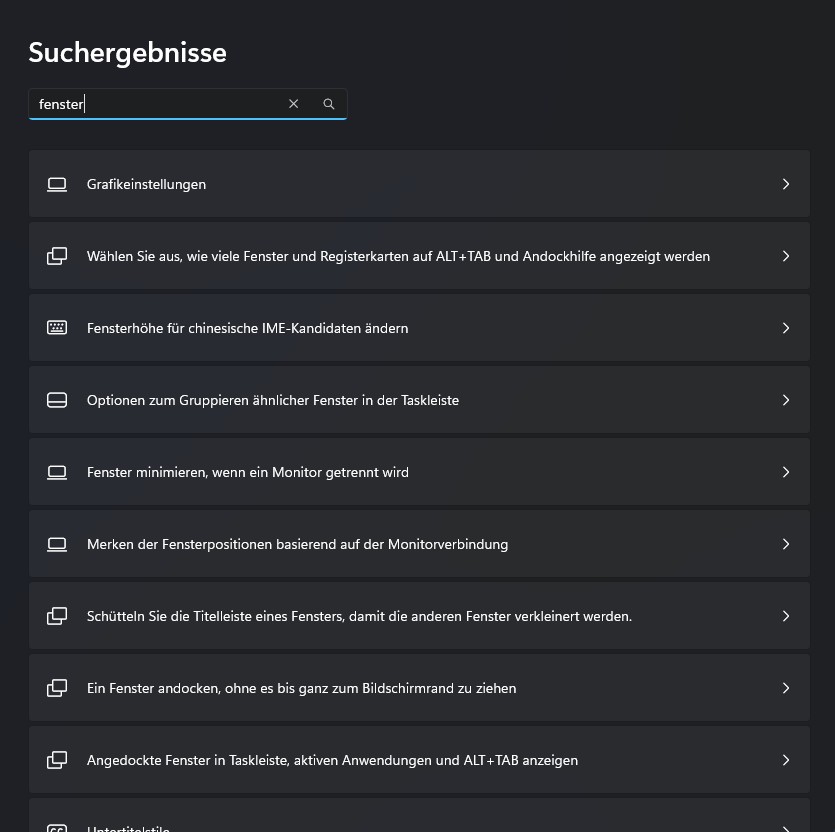Open Fenster minimieren, wenn ein Monitor getrennt wird
835x832 pixels.
[248, 472]
